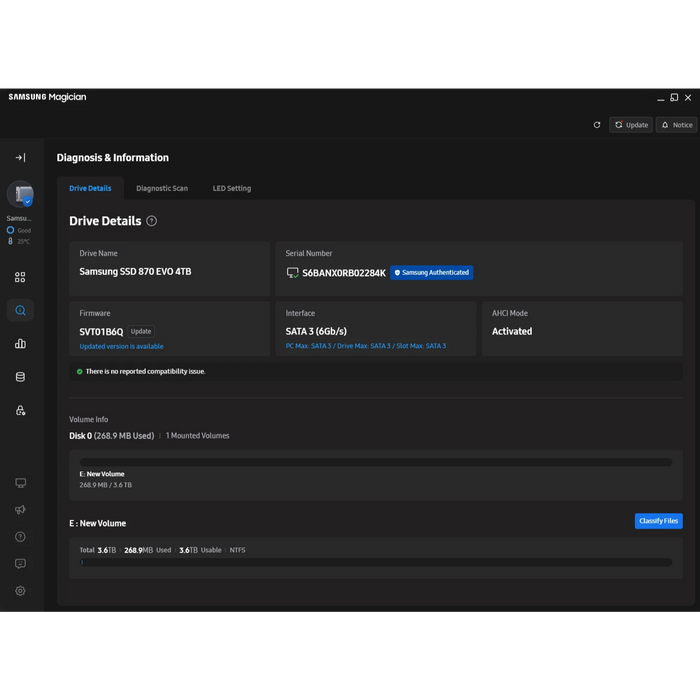The image size is (700, 700).
Task: Switch to the Drive Details tab
Action: 90,188
